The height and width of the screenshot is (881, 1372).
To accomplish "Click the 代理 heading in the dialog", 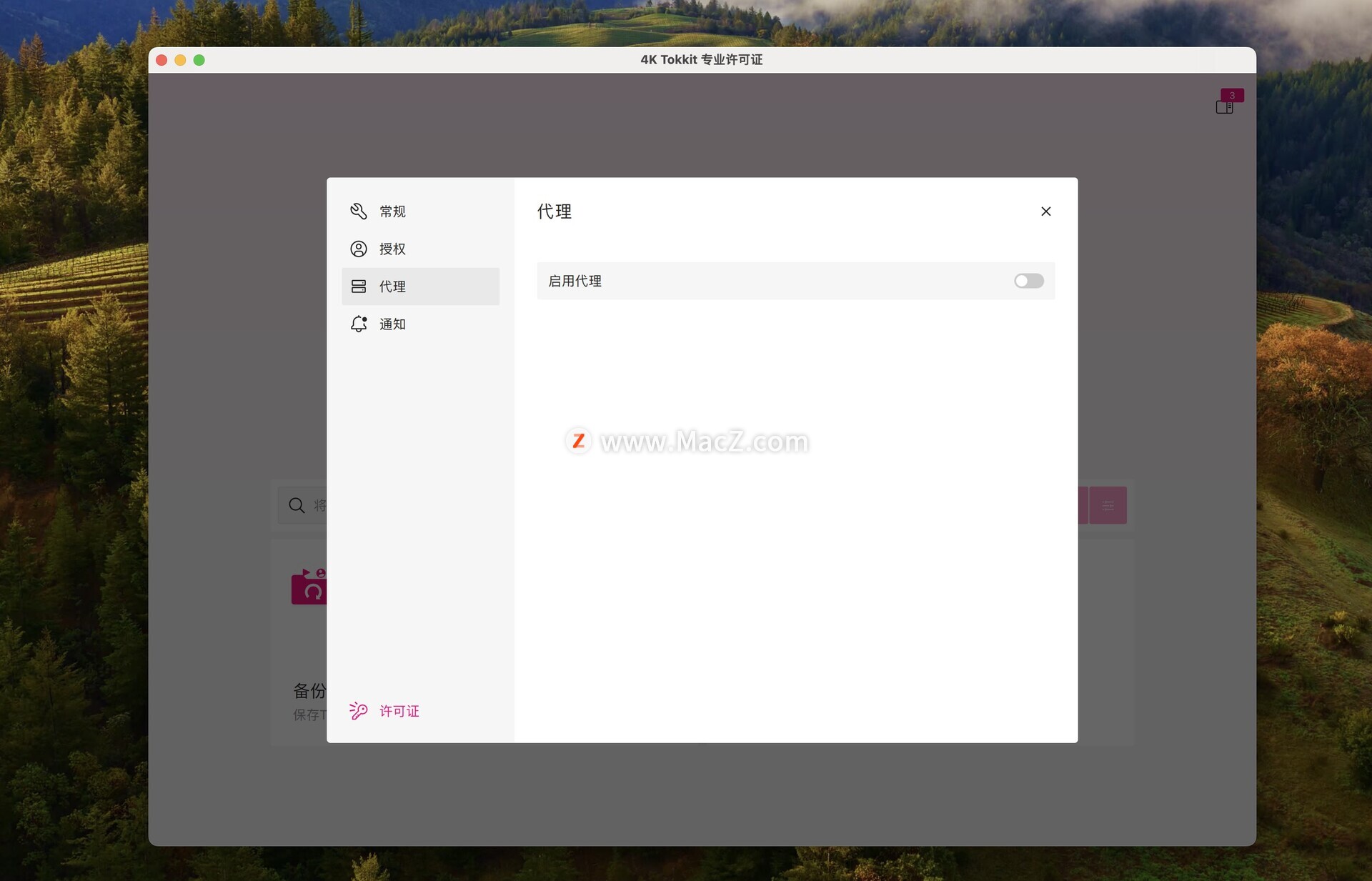I will [x=555, y=211].
